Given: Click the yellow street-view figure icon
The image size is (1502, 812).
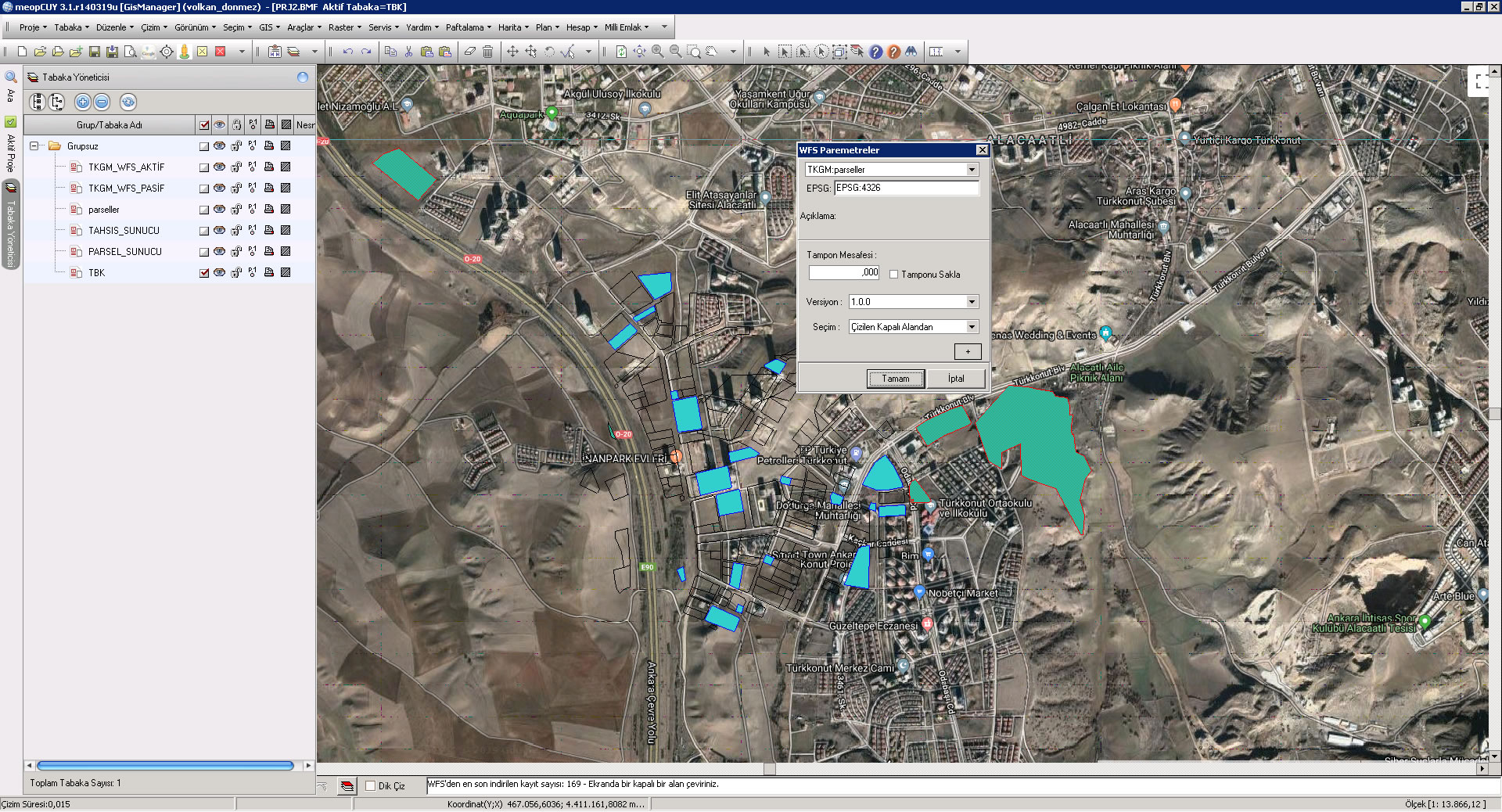Looking at the screenshot, I should [x=184, y=52].
